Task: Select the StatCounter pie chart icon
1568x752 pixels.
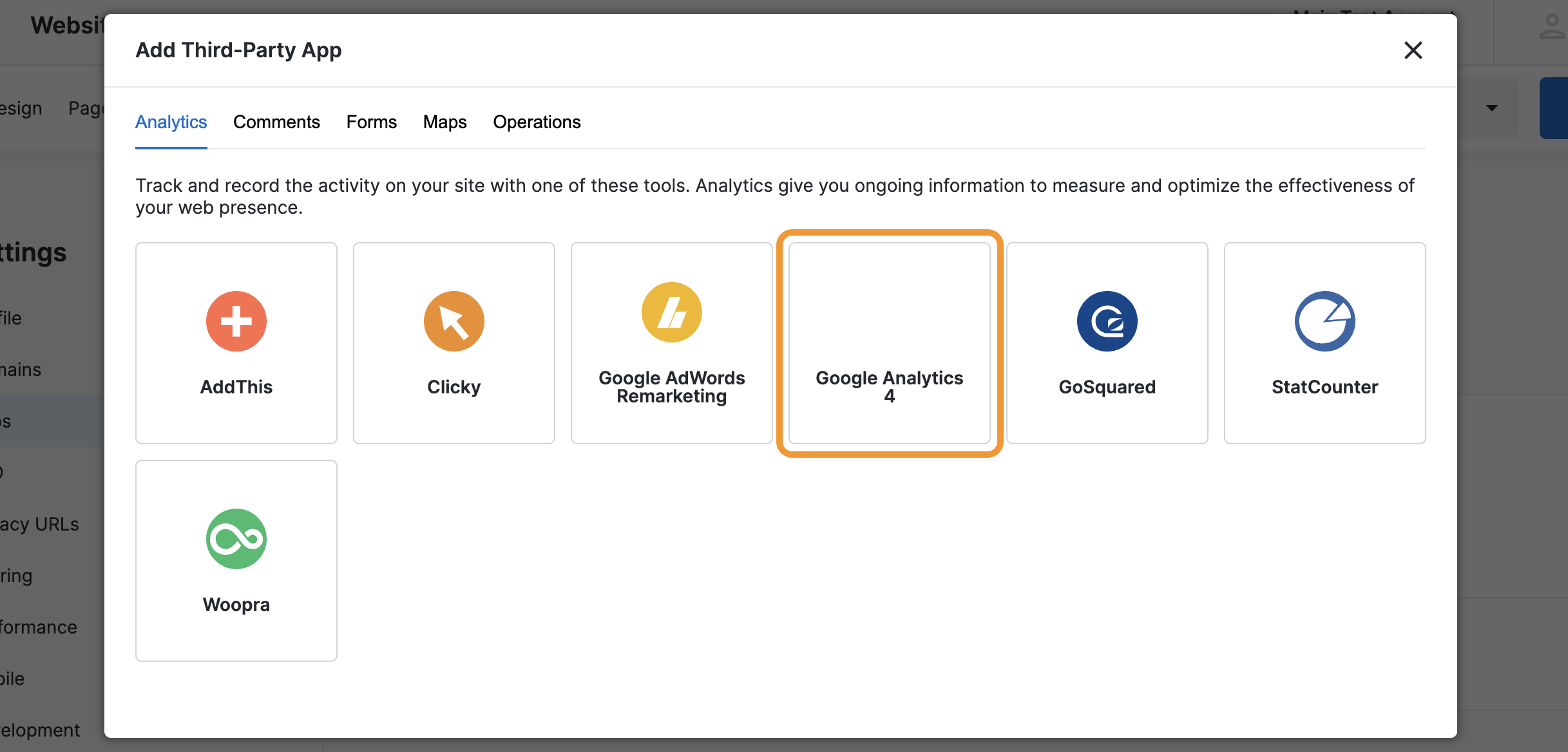Action: point(1324,321)
